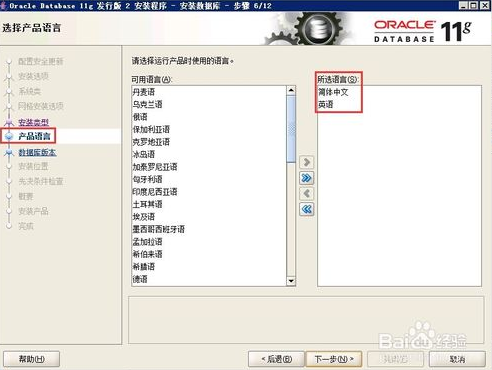Click the available languages scrollbar thumb

[291, 129]
